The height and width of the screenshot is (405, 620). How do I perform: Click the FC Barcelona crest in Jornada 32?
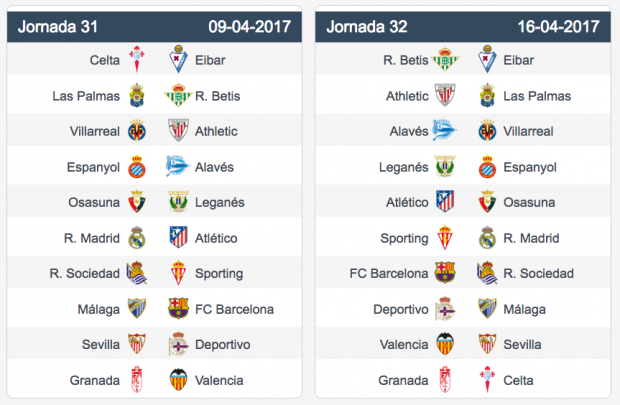(445, 273)
